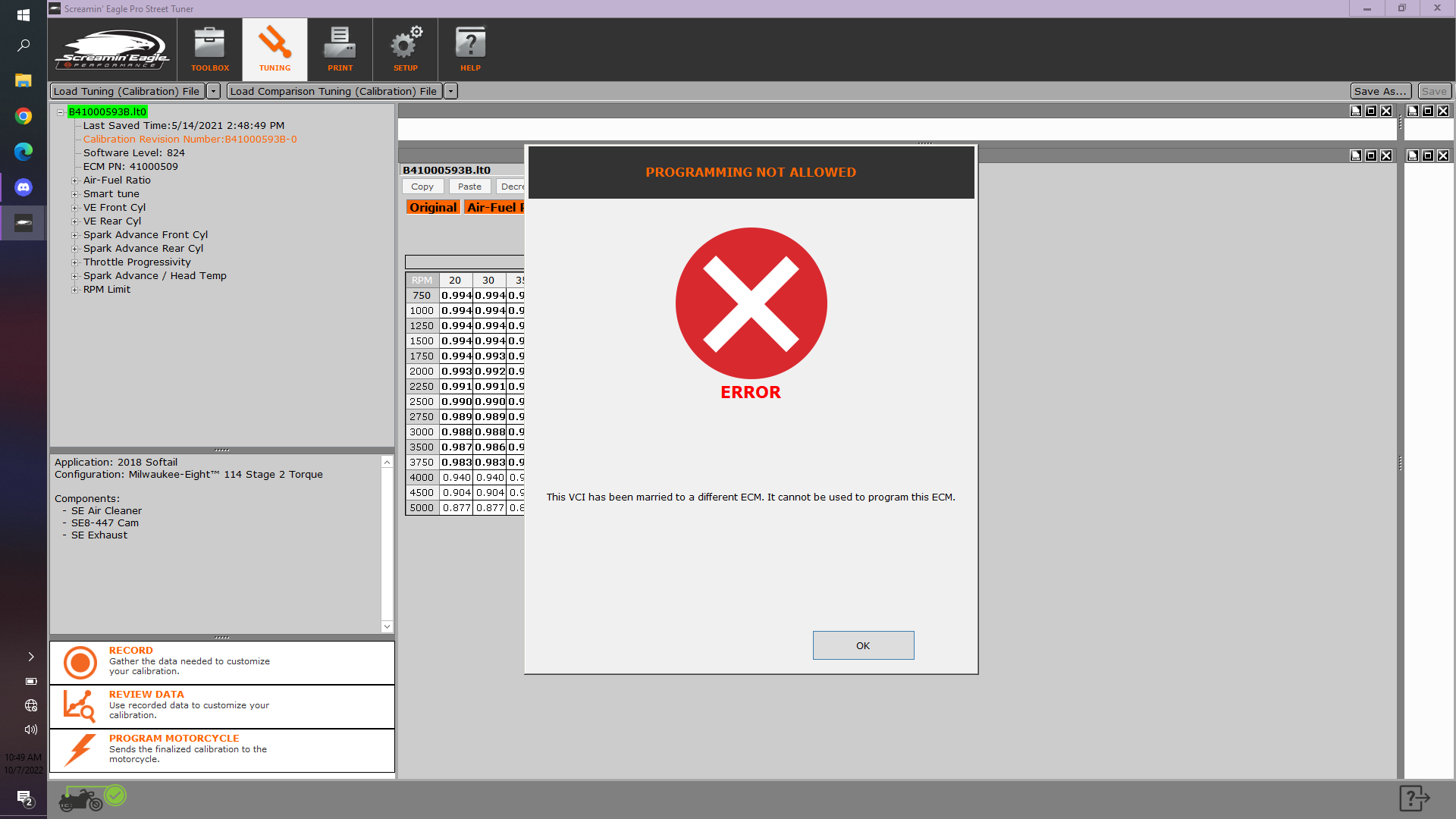This screenshot has width=1456, height=819.
Task: Click the Save As button
Action: click(x=1380, y=92)
